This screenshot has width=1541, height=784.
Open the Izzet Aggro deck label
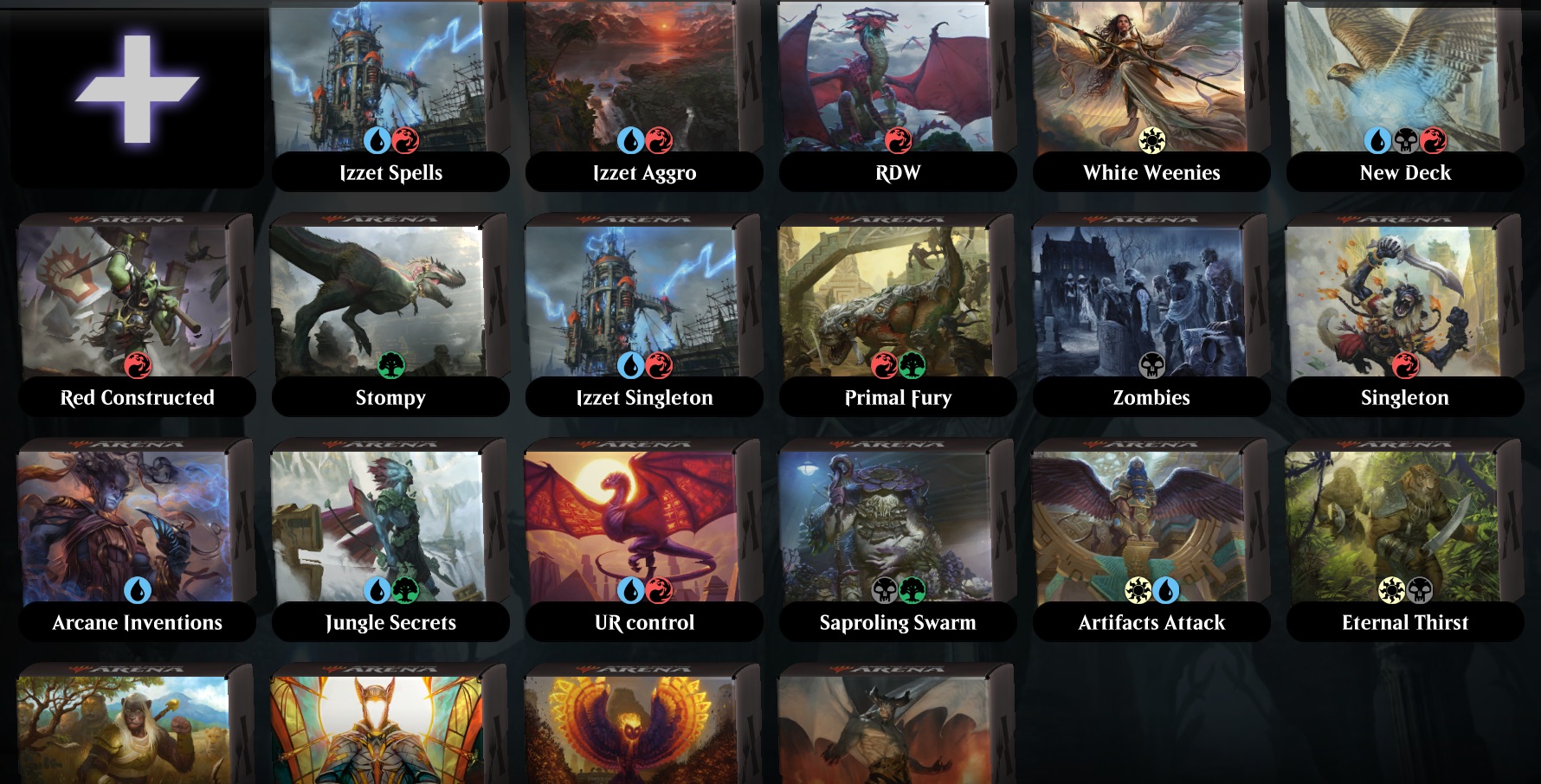[x=644, y=172]
